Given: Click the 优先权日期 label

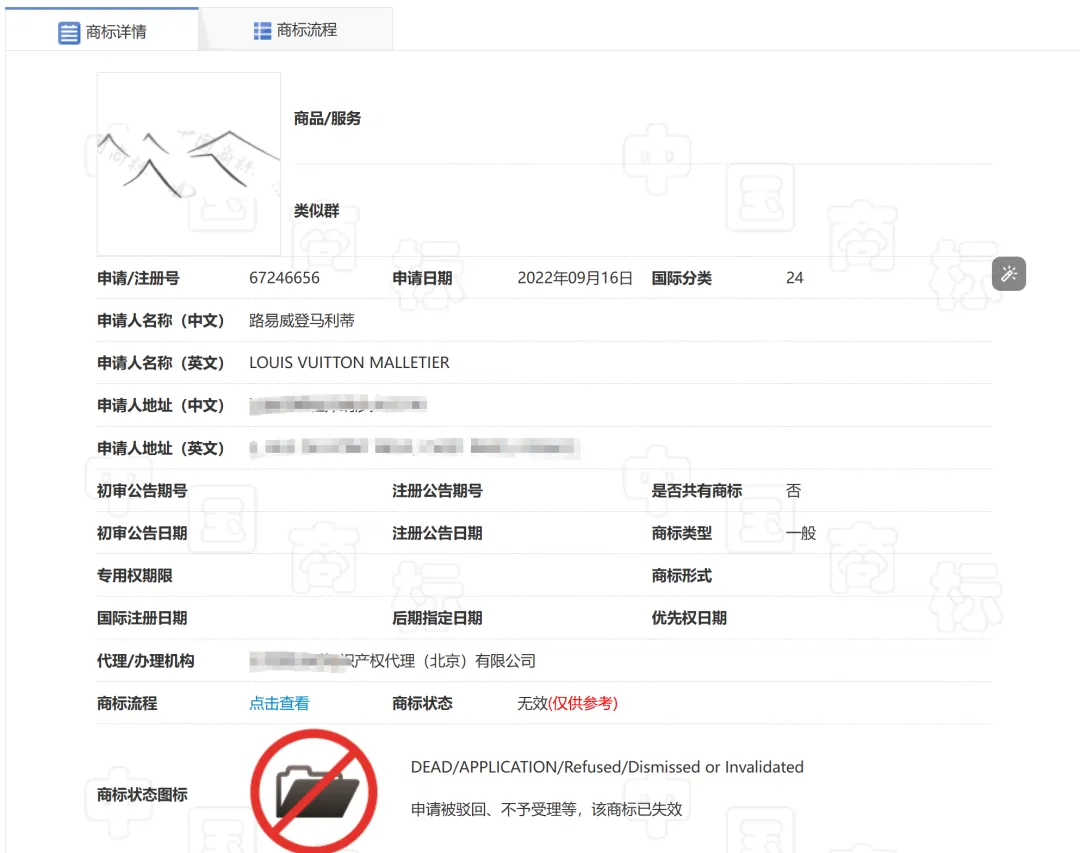Looking at the screenshot, I should pyautogui.click(x=689, y=618).
